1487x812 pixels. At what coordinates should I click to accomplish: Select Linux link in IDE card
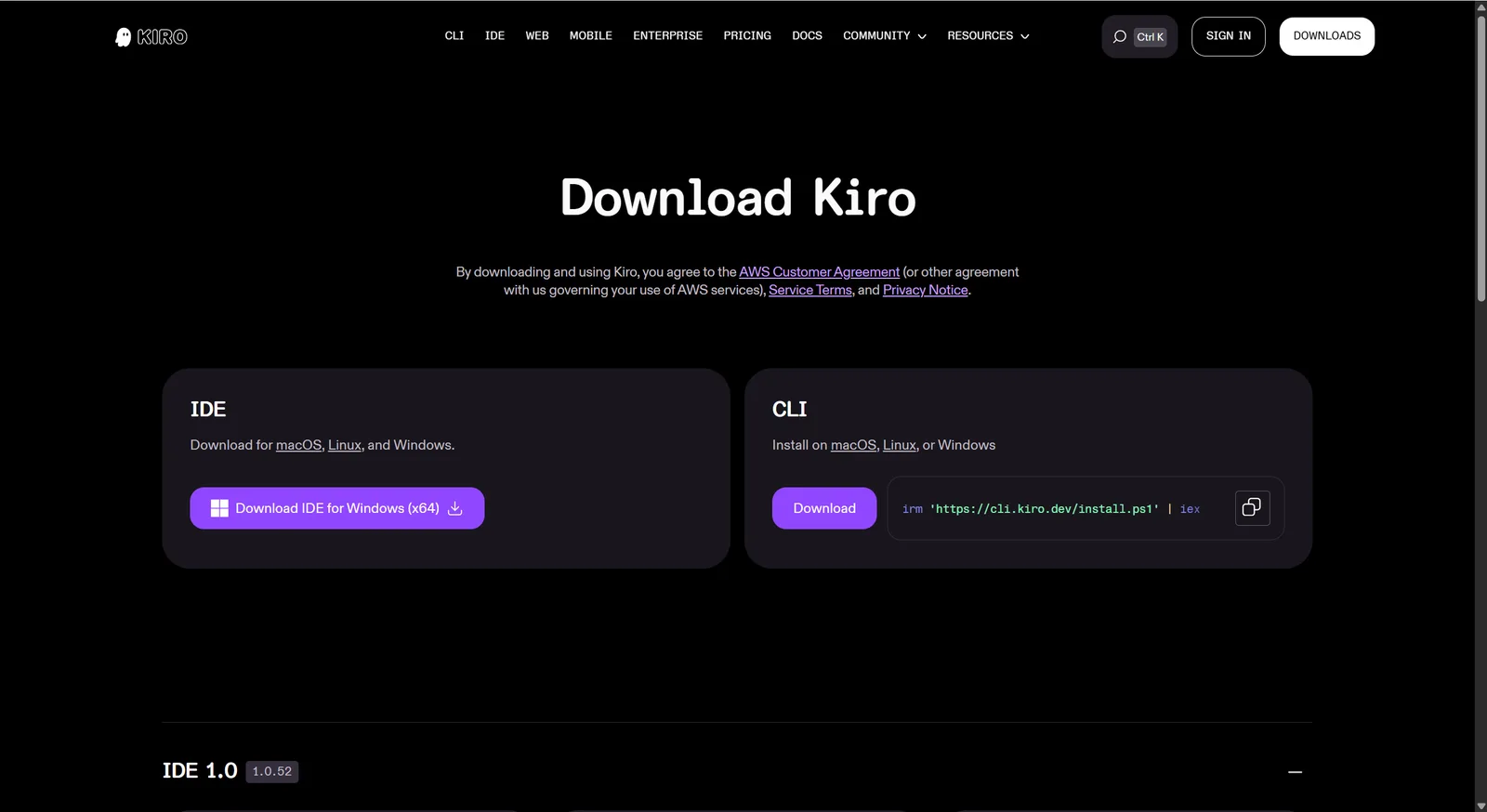[345, 445]
